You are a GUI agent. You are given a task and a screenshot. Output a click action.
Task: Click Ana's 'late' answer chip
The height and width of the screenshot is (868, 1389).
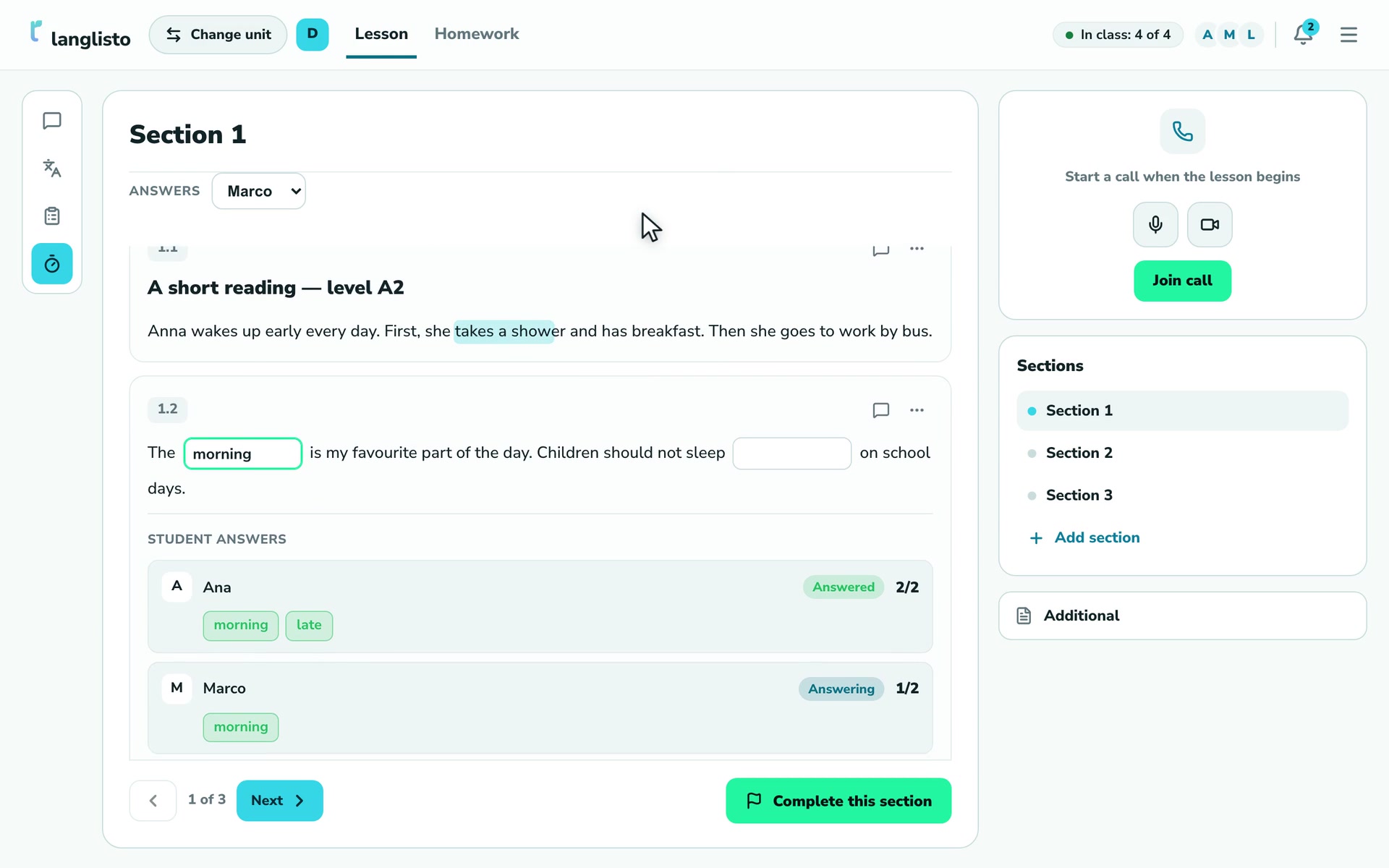click(x=309, y=626)
